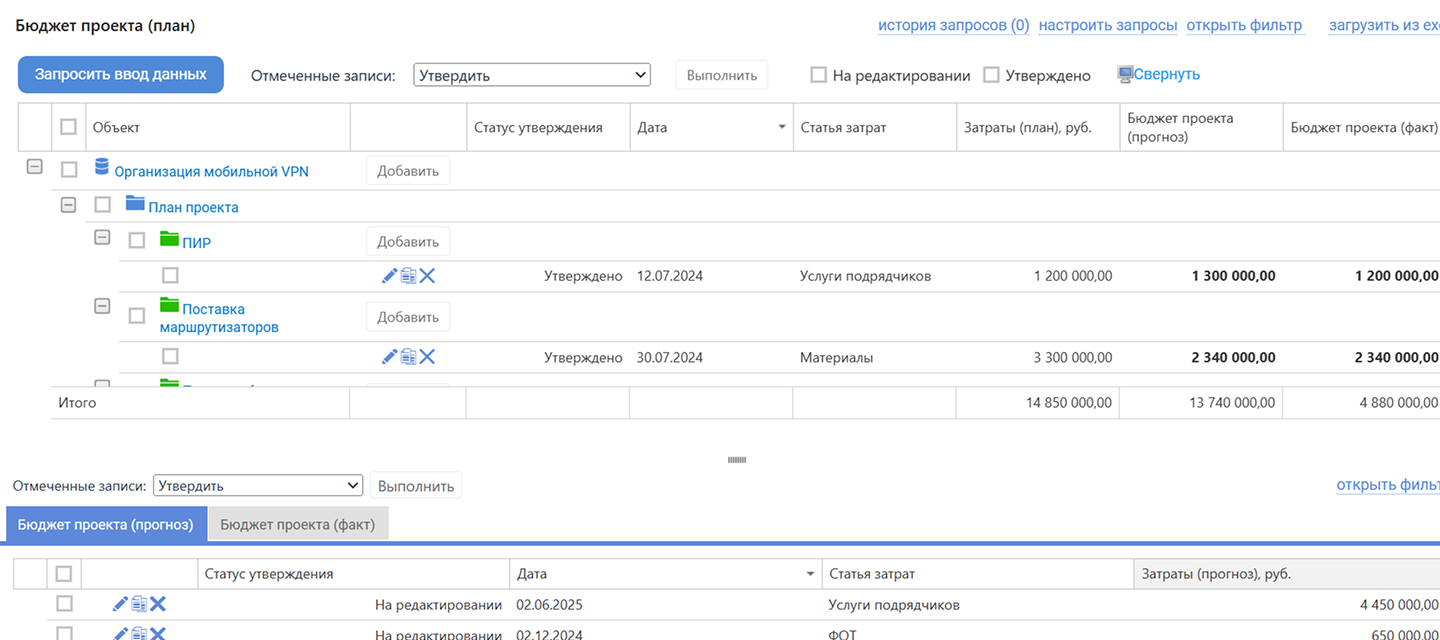Grab the horizontal splitter handle between panels
The width and height of the screenshot is (1440, 640).
click(x=737, y=460)
